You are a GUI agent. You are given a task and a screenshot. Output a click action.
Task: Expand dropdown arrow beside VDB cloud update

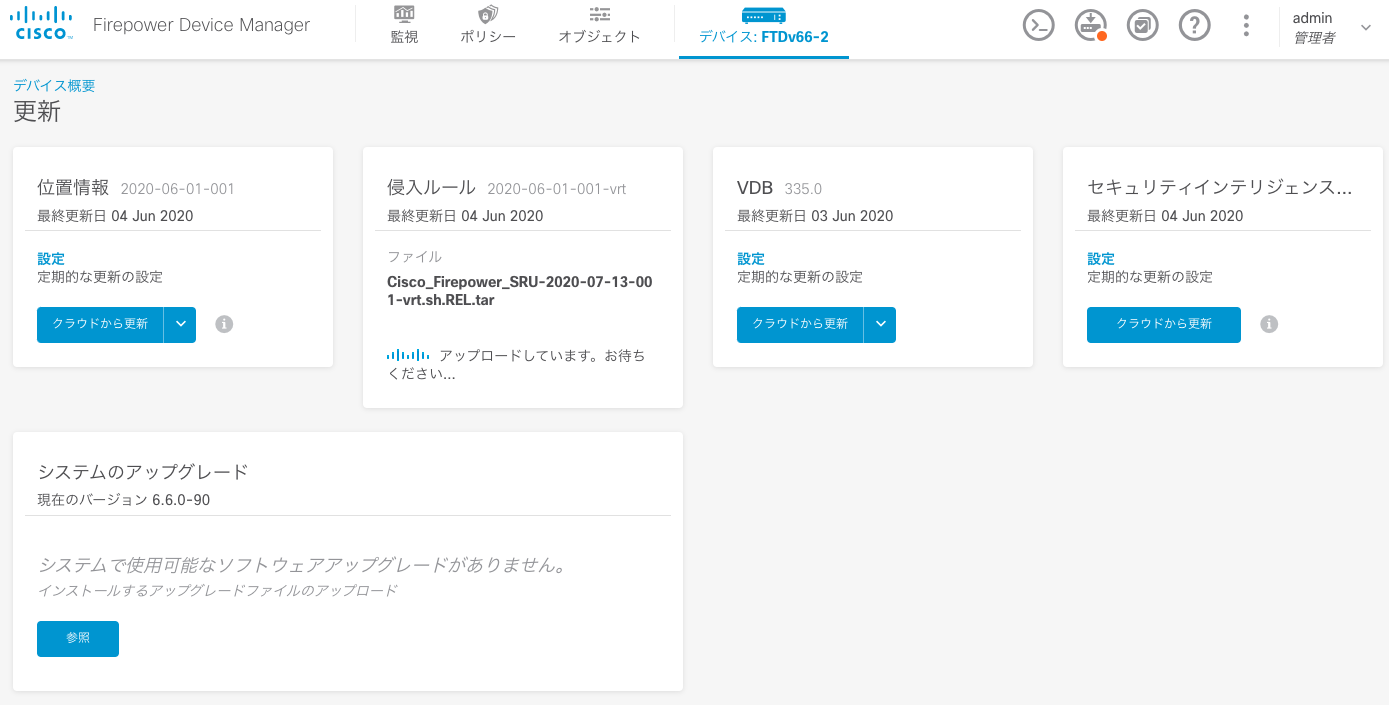tap(880, 324)
